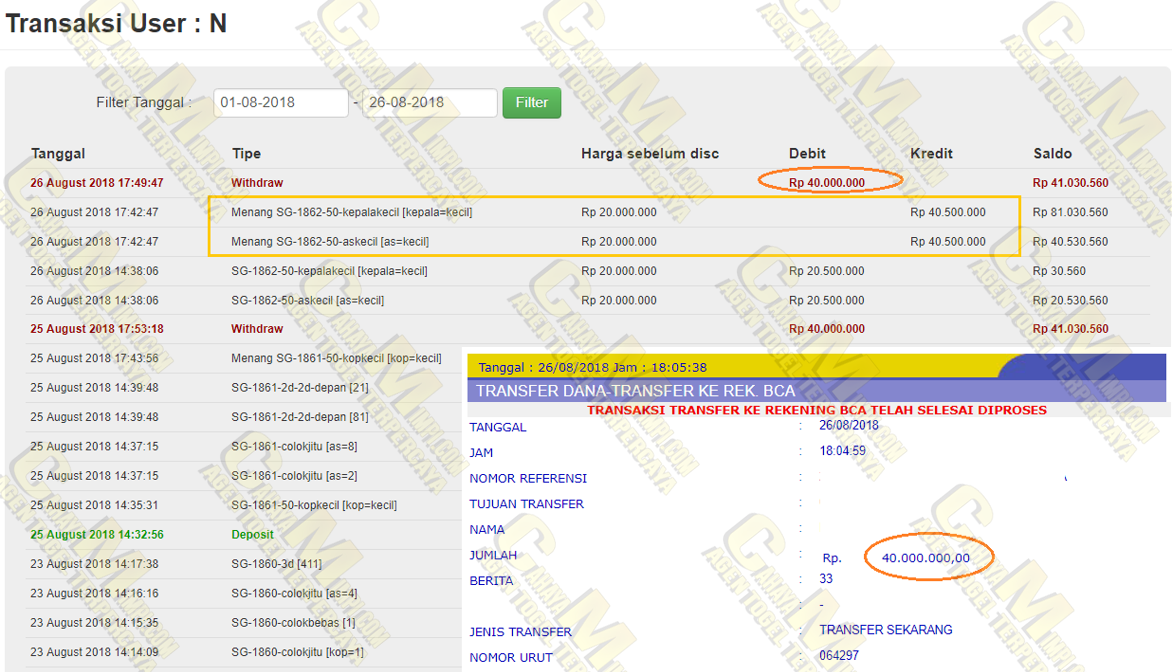This screenshot has height=672, width=1172.
Task: Click the Menang SG-1862-50-askecil transaction row
Action: tap(330, 241)
